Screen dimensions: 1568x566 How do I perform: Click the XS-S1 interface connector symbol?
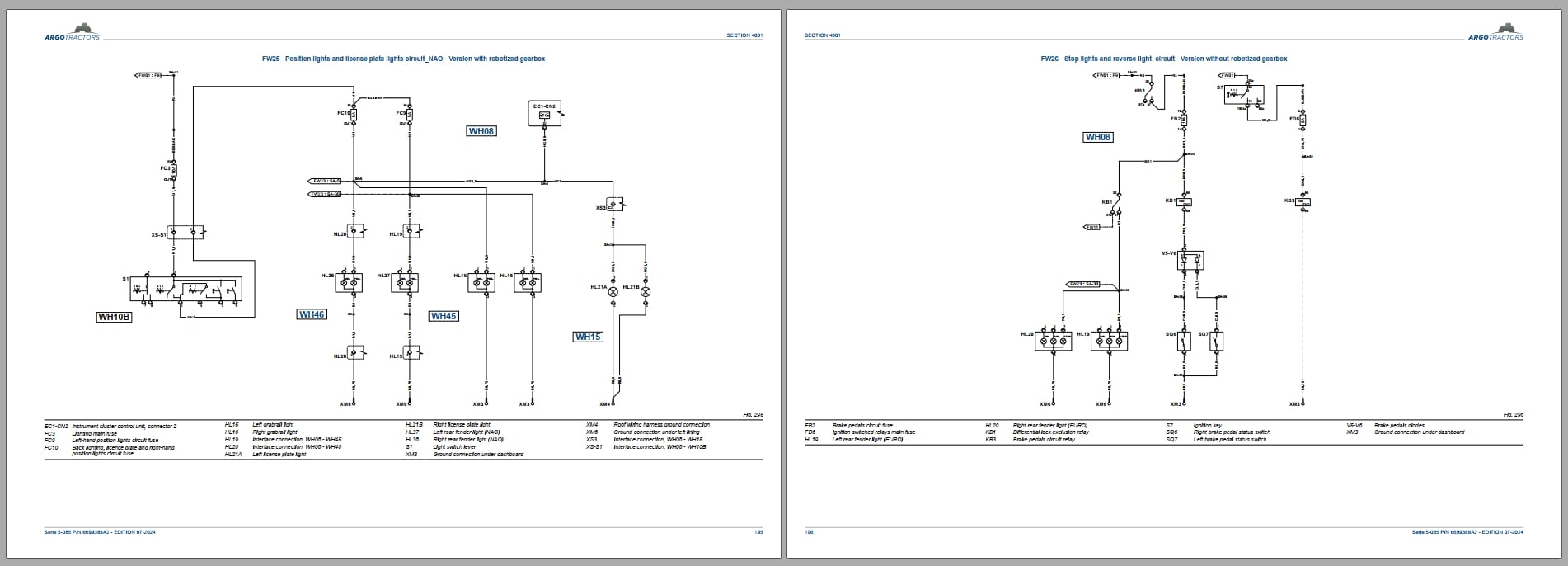click(x=185, y=232)
